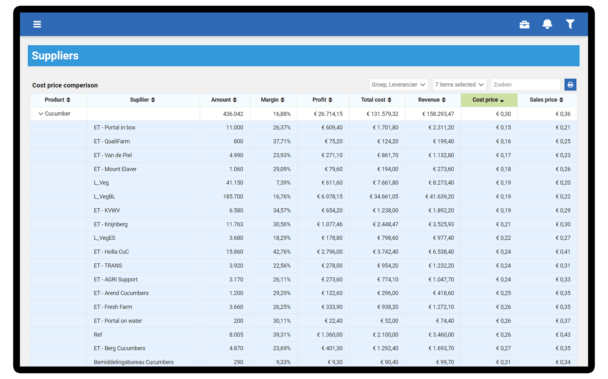This screenshot has width=608, height=379.
Task: Select supplier ET - QualiFarm
Action: [112, 141]
